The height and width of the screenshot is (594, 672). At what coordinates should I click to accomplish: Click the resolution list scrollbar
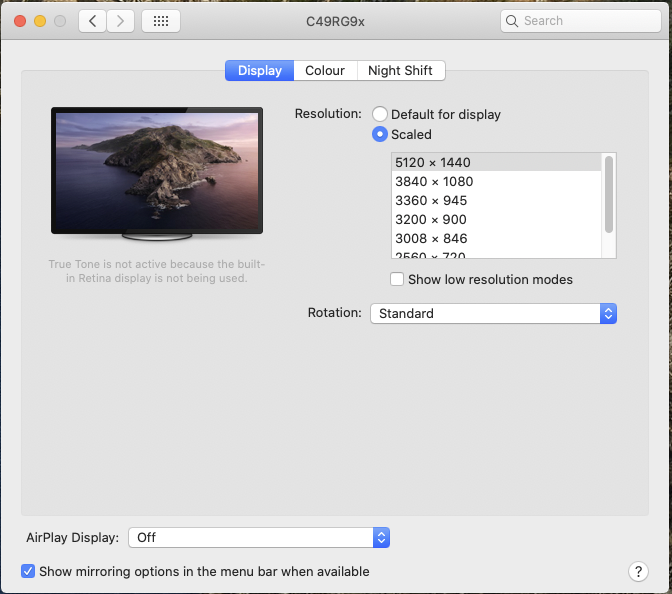609,195
